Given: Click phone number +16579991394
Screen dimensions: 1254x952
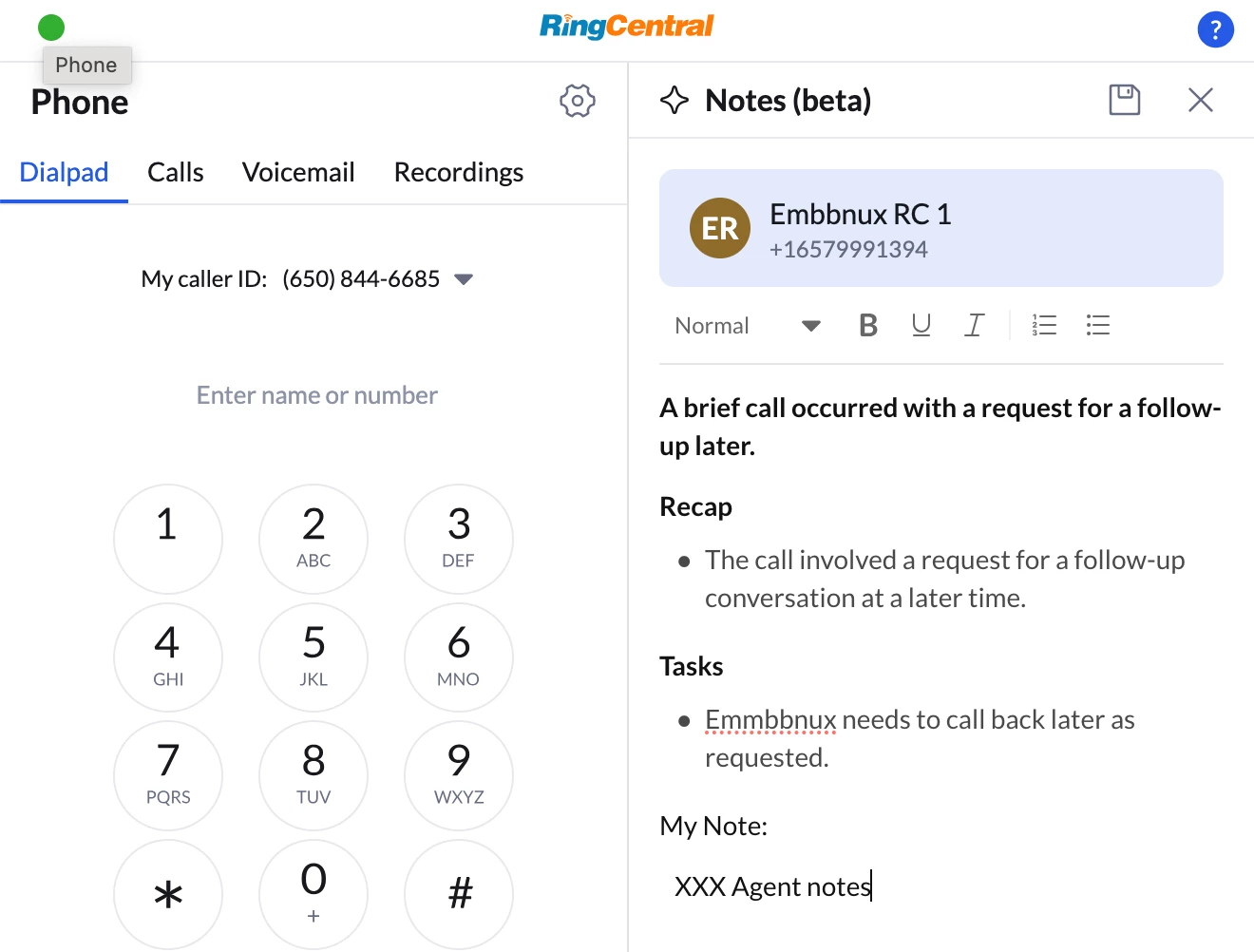Looking at the screenshot, I should click(x=848, y=249).
